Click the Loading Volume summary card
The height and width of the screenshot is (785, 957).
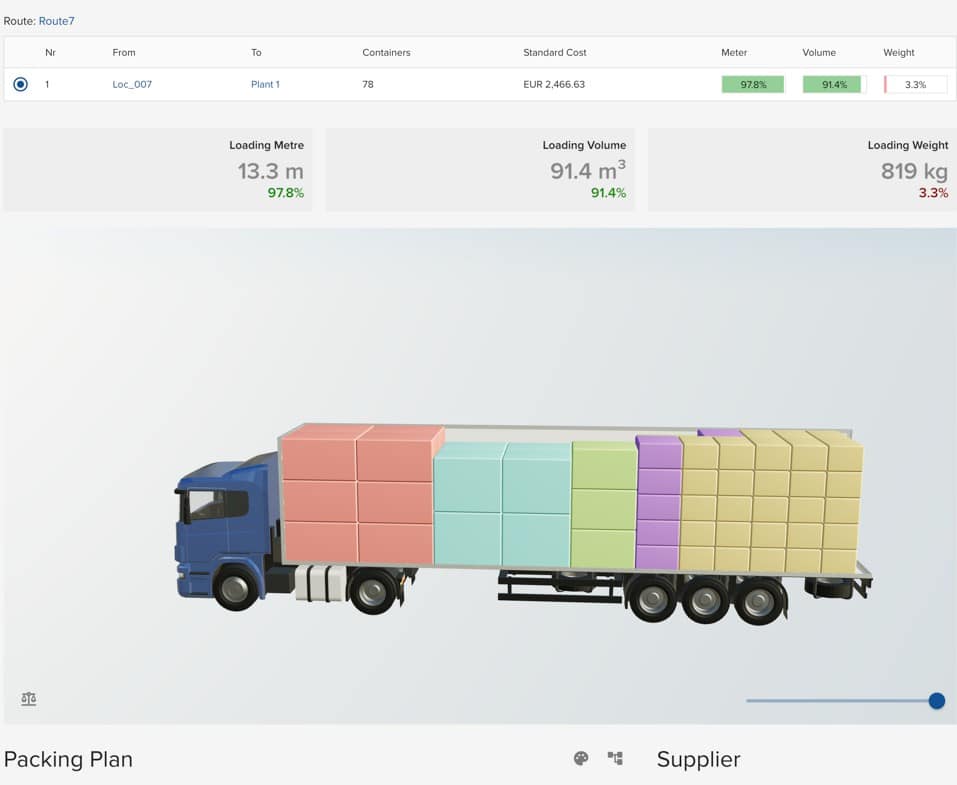[x=480, y=170]
